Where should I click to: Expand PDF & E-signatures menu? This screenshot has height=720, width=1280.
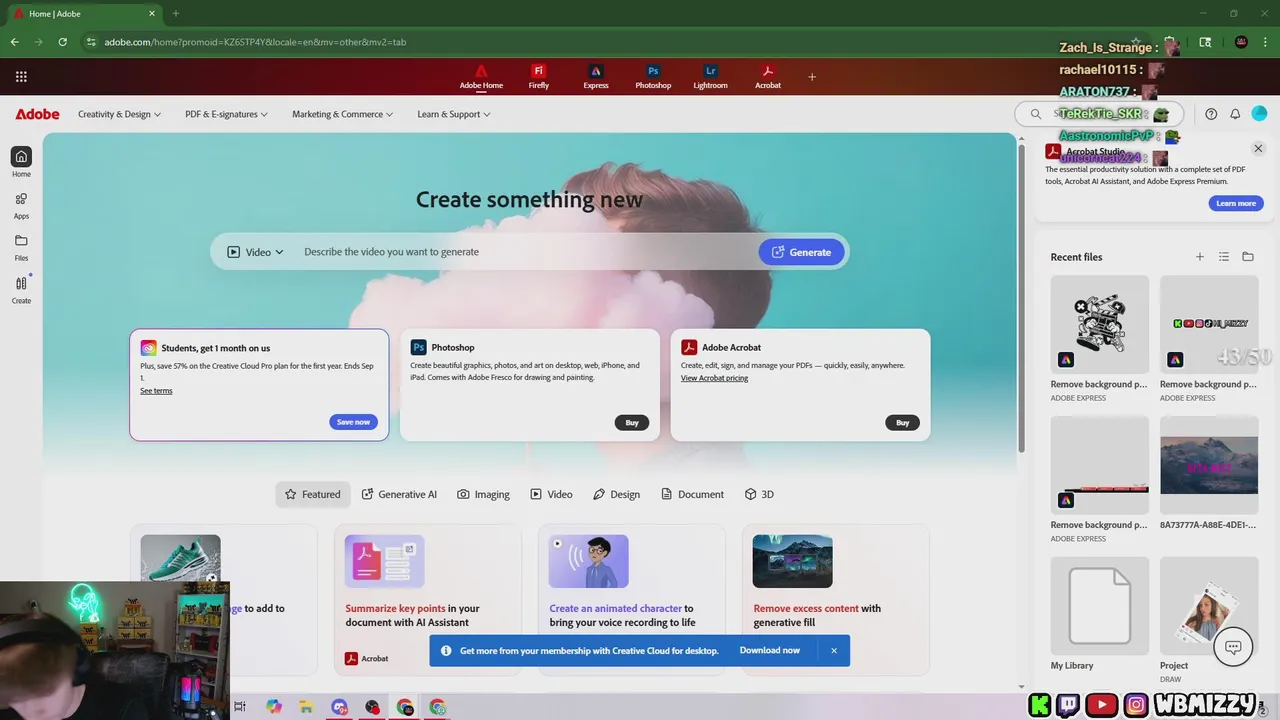tap(226, 114)
